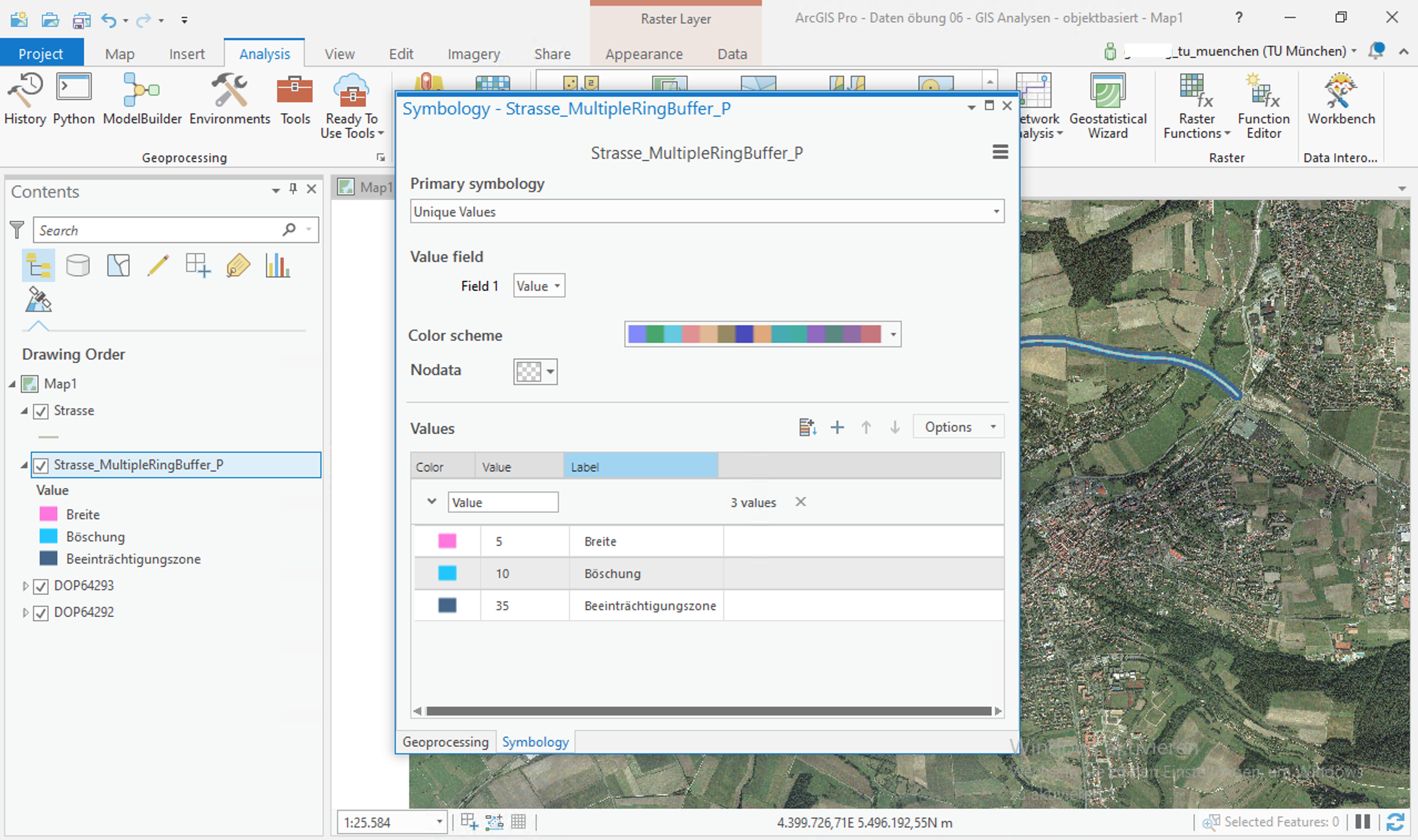Click the dark blue Beeinträchtigungszone swatch
This screenshot has width=1418, height=840.
point(447,605)
